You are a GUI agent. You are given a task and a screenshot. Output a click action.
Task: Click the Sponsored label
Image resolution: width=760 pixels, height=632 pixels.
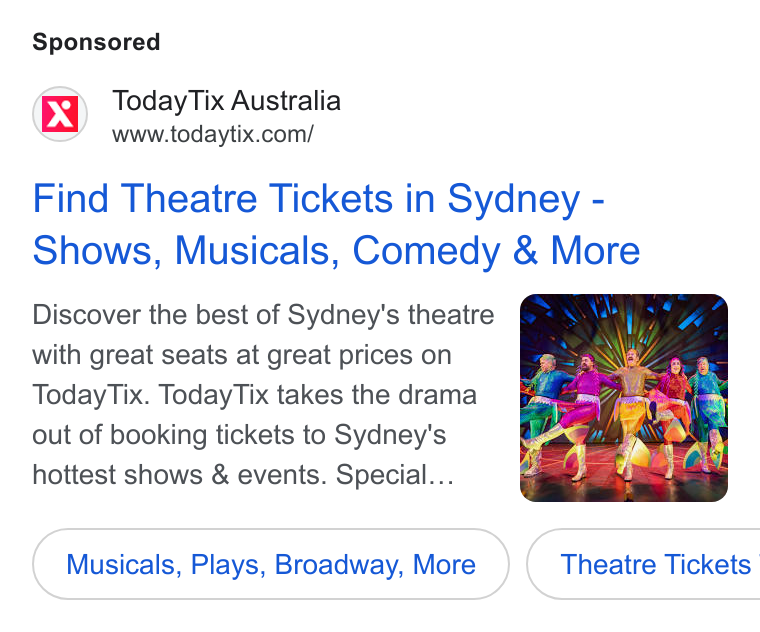pos(96,42)
